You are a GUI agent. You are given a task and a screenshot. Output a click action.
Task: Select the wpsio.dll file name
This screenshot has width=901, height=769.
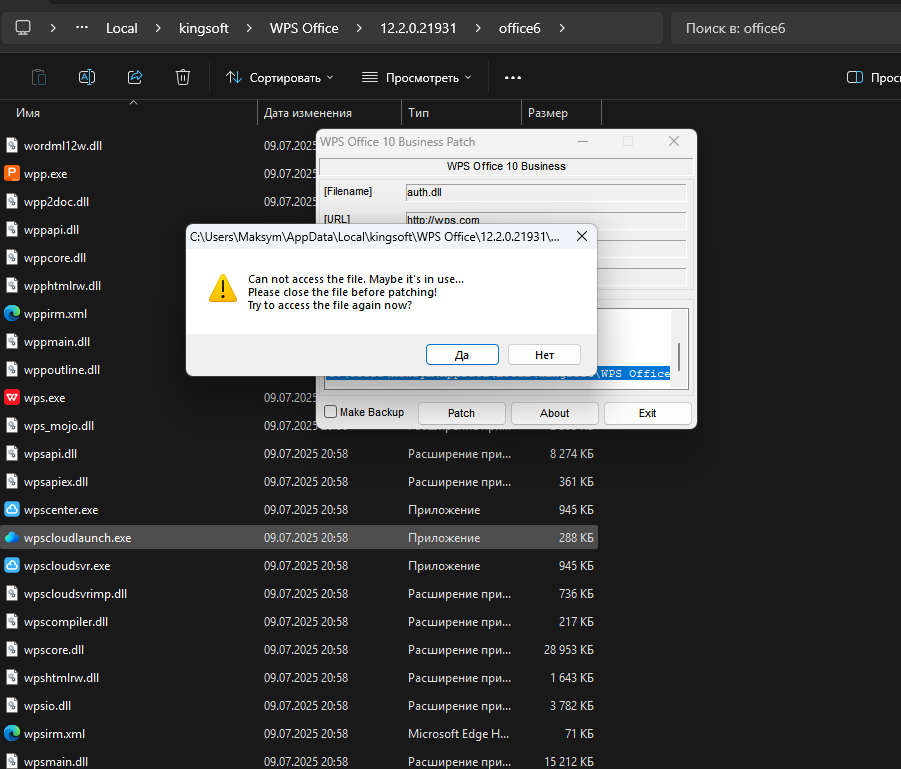pyautogui.click(x=48, y=706)
